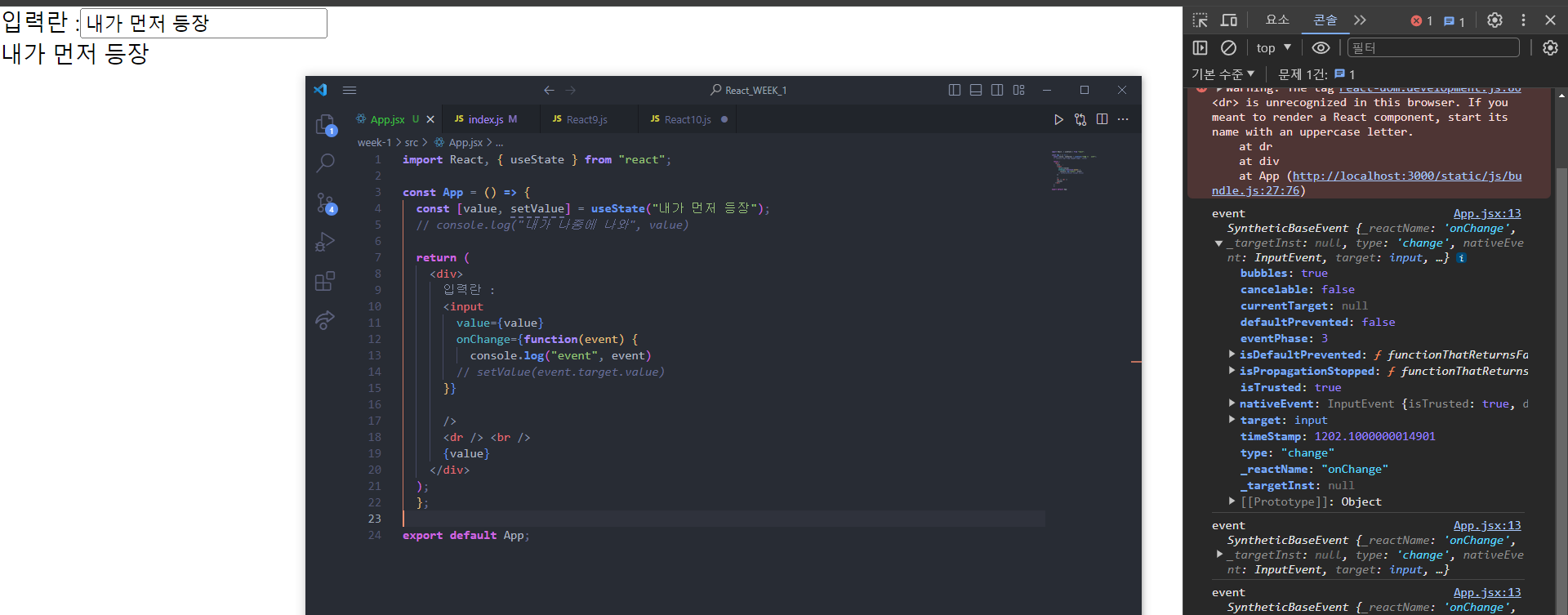Screen dimensions: 1568x615
Task: Open changes with the compare icon
Action: coord(1080,119)
